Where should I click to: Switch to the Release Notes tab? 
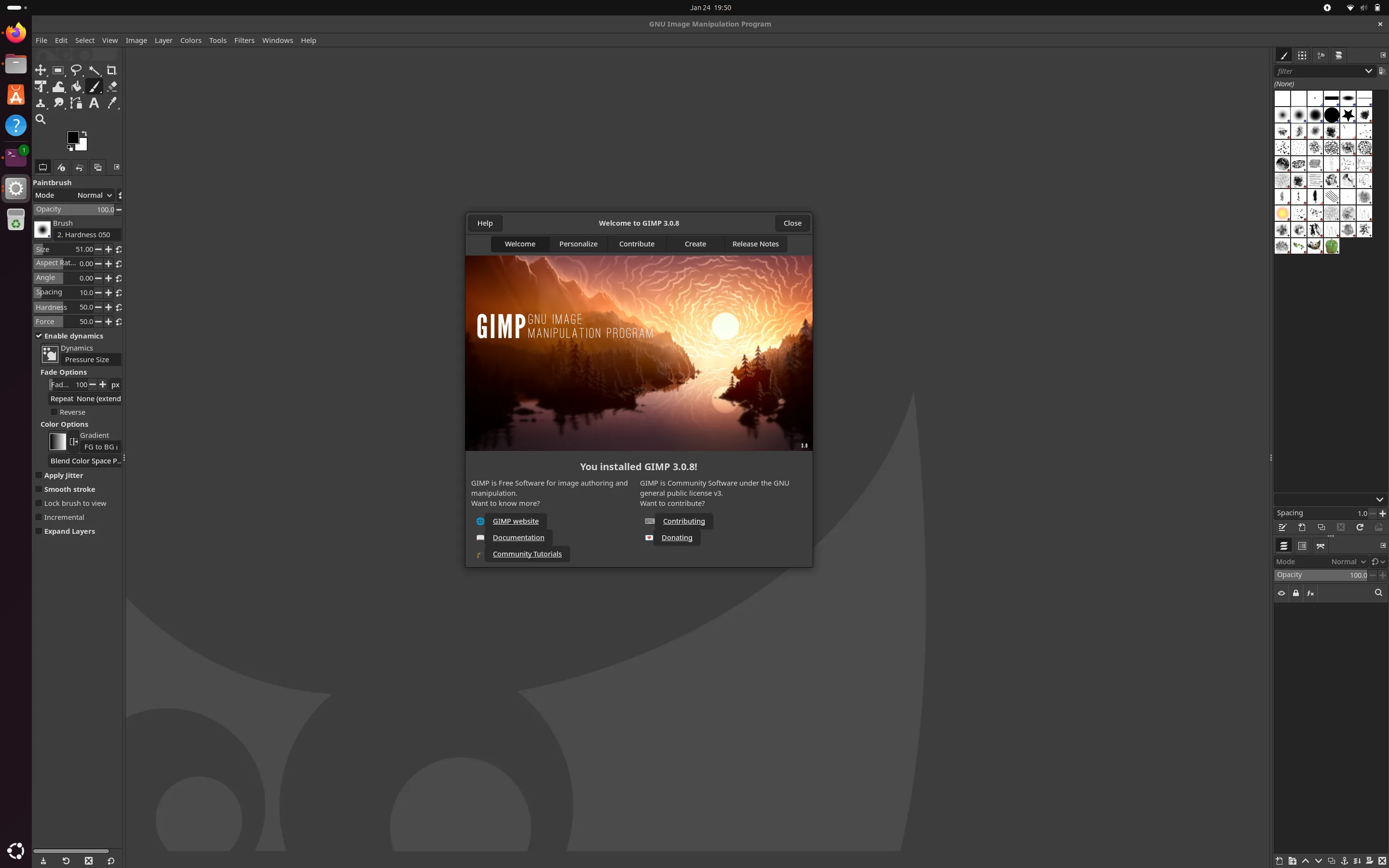(x=755, y=244)
